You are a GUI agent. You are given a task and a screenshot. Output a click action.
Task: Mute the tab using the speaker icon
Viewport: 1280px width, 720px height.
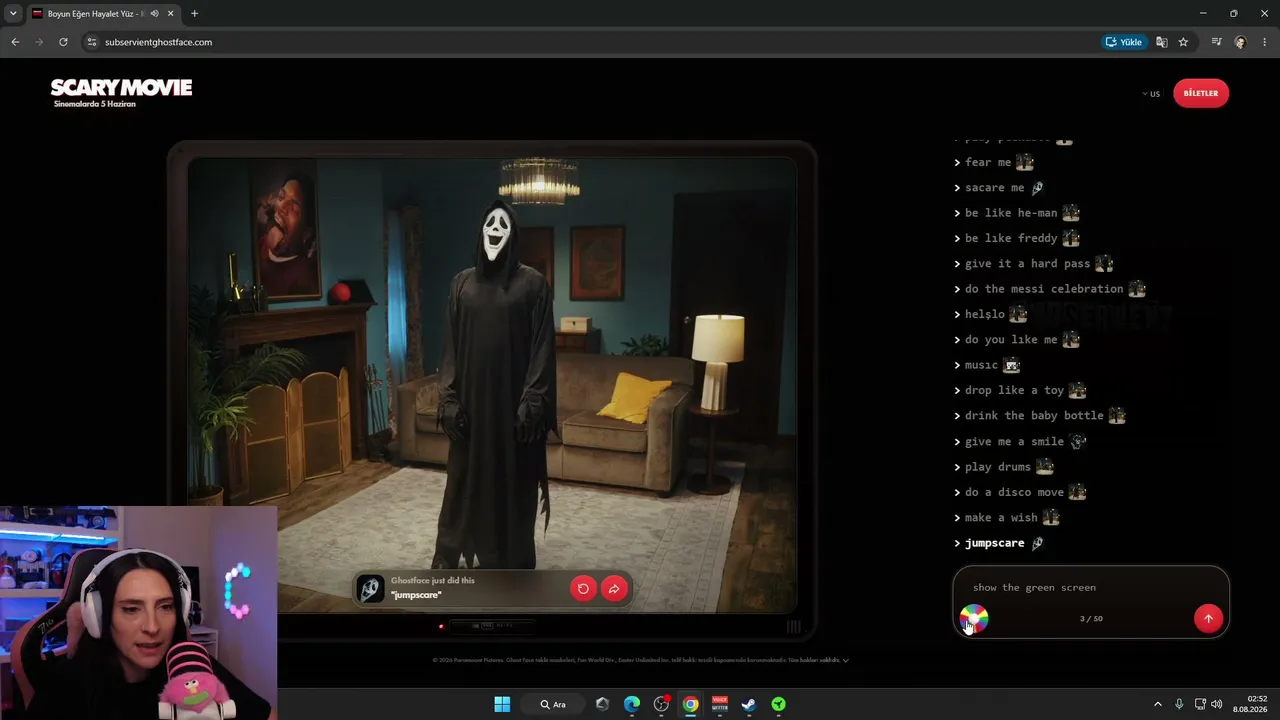pyautogui.click(x=154, y=14)
